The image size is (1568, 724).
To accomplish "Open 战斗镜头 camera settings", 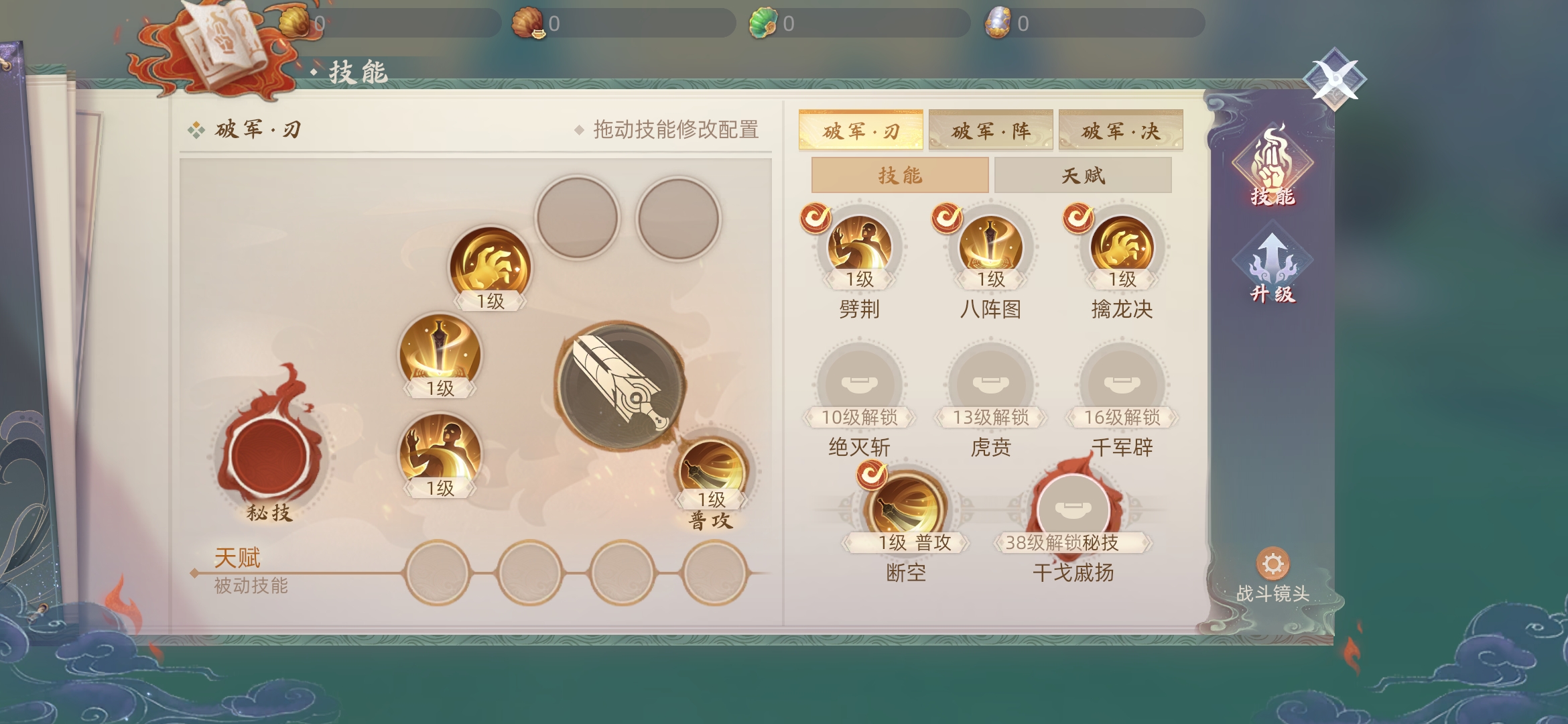I will pos(1272,576).
